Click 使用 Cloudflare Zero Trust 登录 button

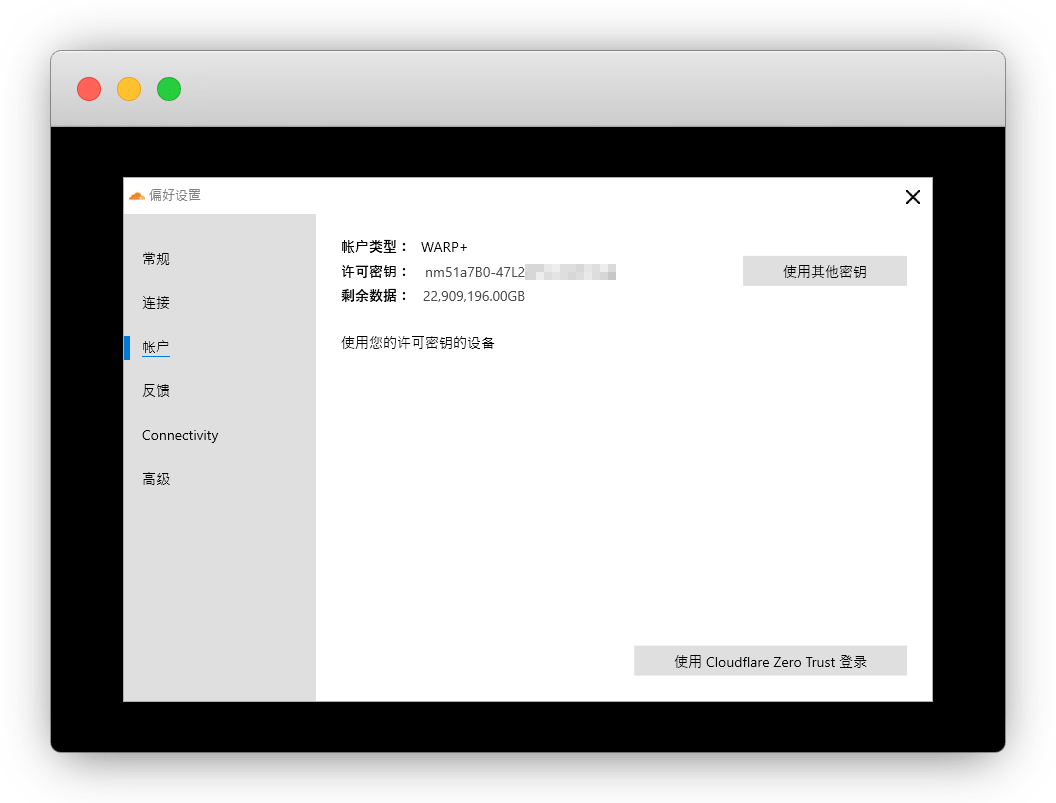coord(770,661)
